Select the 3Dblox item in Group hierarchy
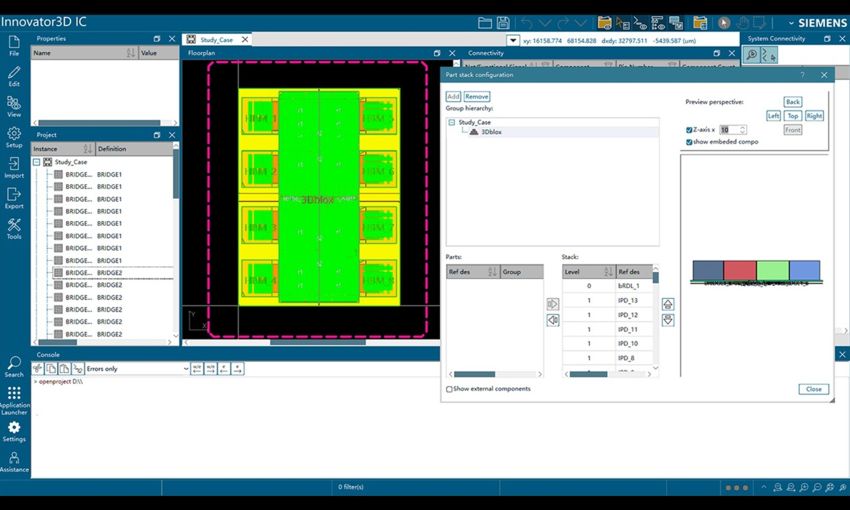The width and height of the screenshot is (850, 510). [491, 131]
